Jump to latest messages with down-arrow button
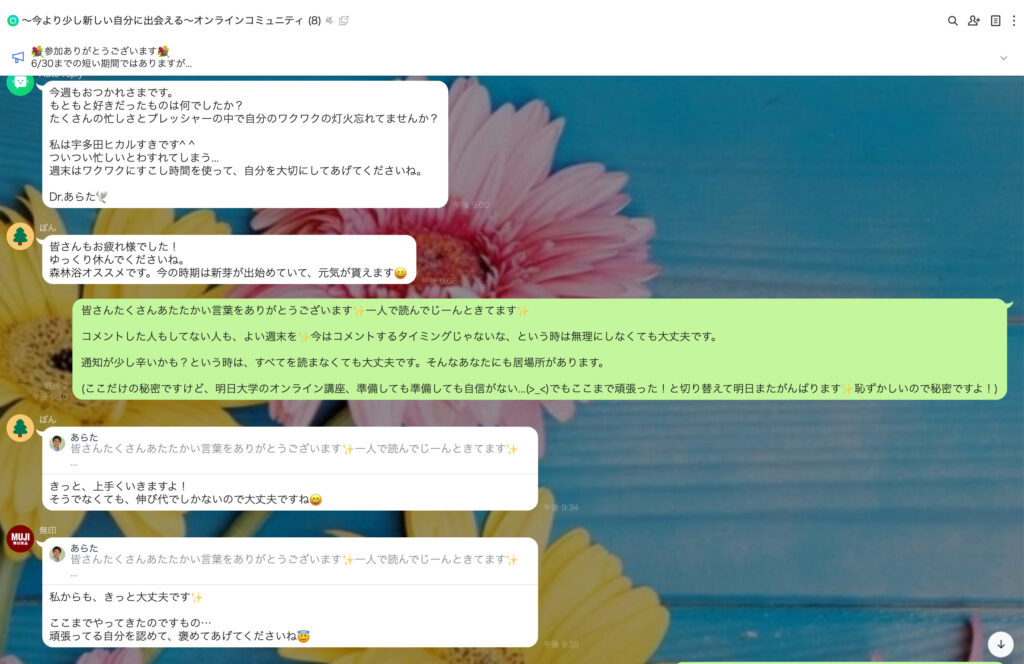The height and width of the screenshot is (664, 1024). [x=1000, y=644]
